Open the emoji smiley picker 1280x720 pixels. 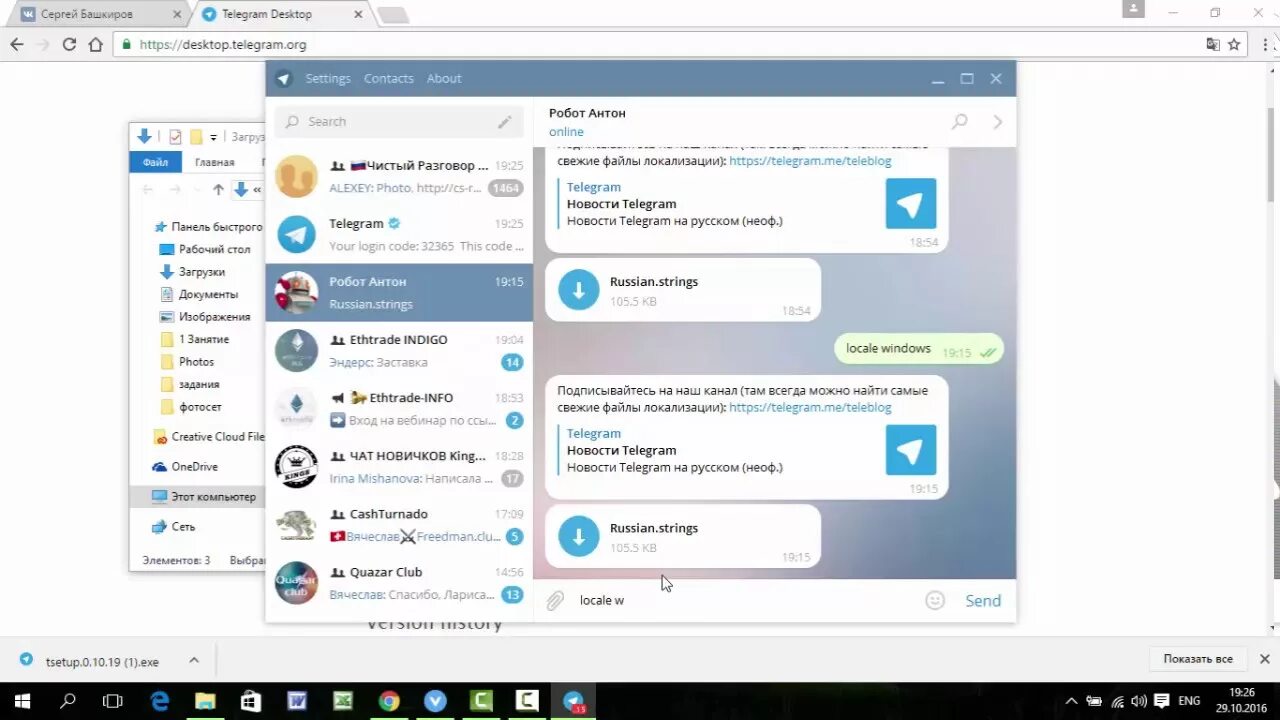point(935,600)
